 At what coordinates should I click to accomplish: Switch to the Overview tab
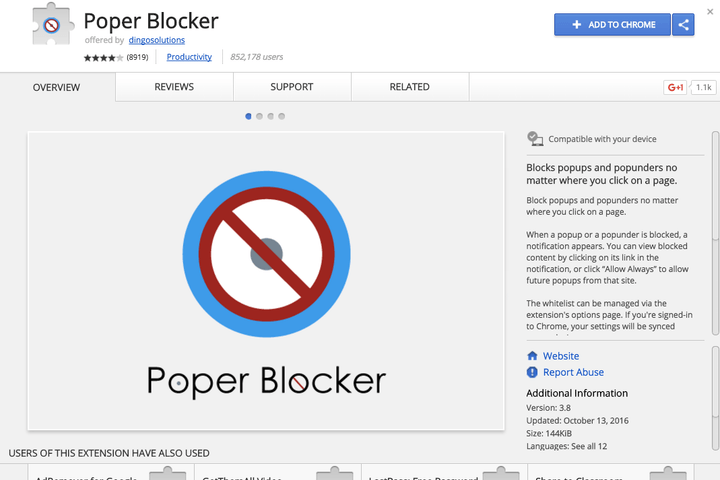tap(56, 87)
